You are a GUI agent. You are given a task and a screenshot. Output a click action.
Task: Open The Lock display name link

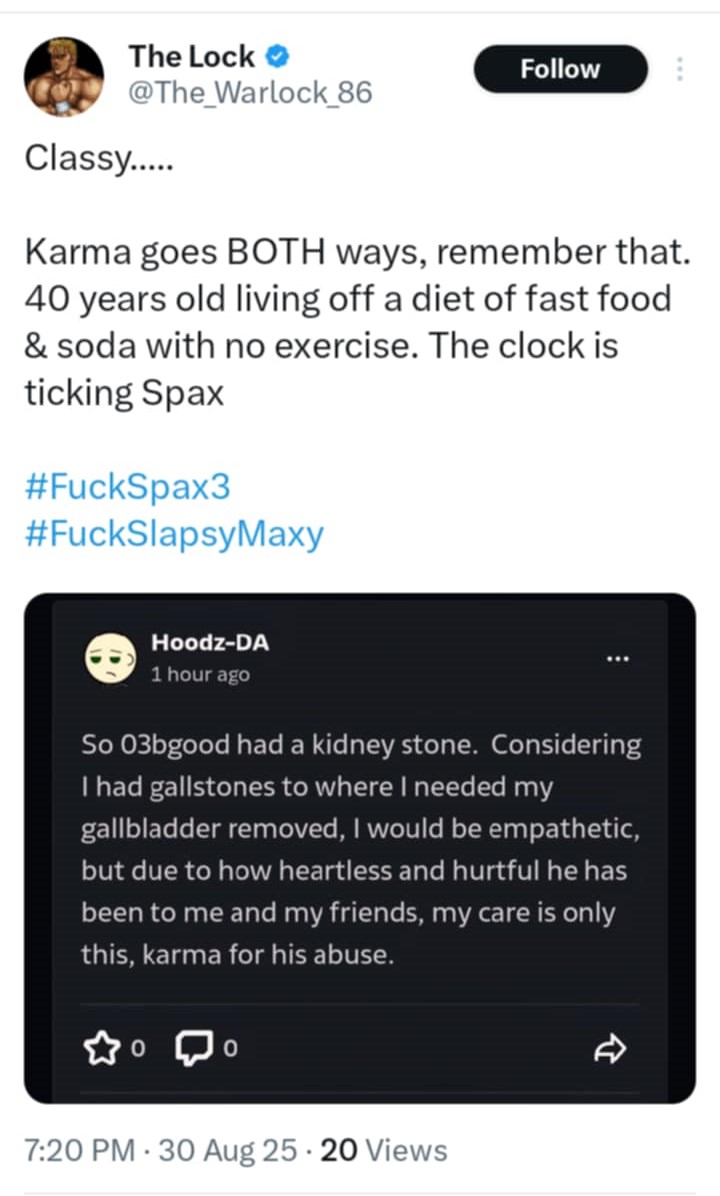tap(191, 57)
